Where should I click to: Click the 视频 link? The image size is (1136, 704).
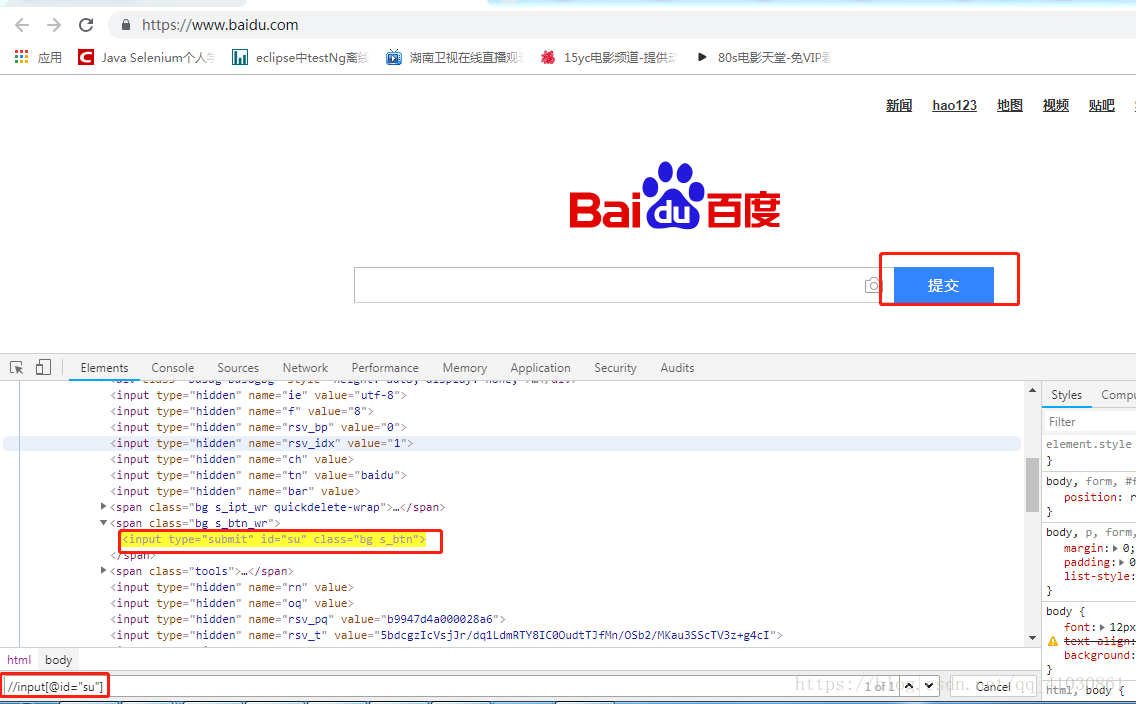point(1056,105)
